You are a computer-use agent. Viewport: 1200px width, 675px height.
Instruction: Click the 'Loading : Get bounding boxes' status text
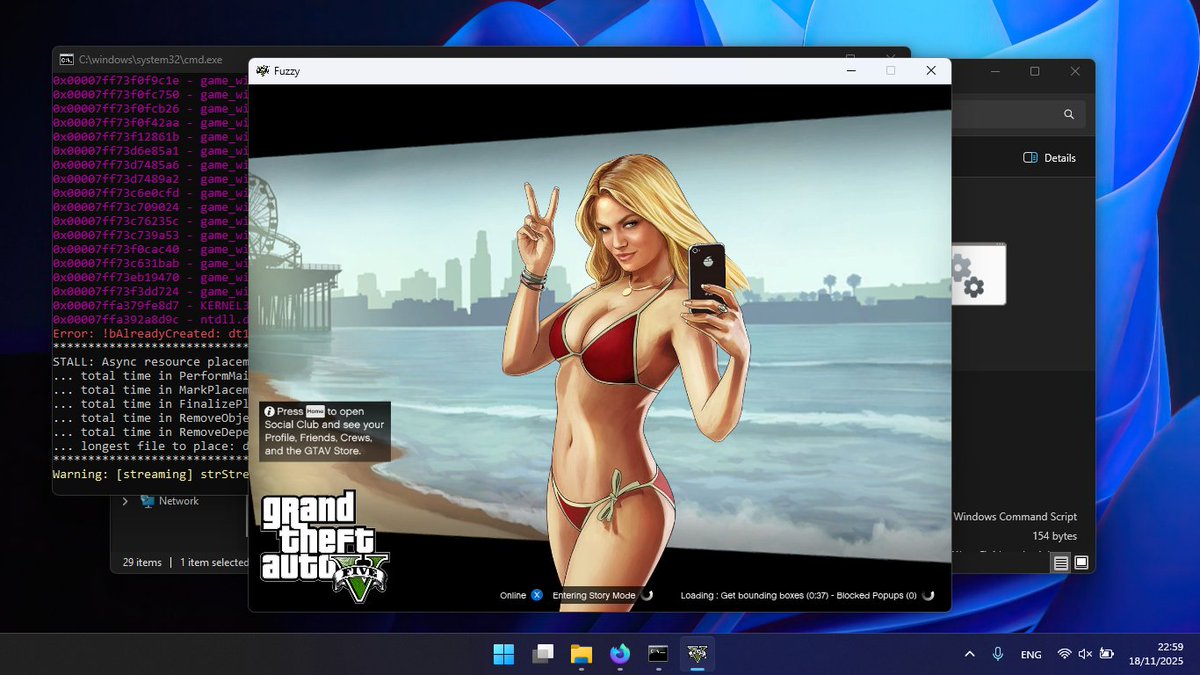(x=799, y=596)
